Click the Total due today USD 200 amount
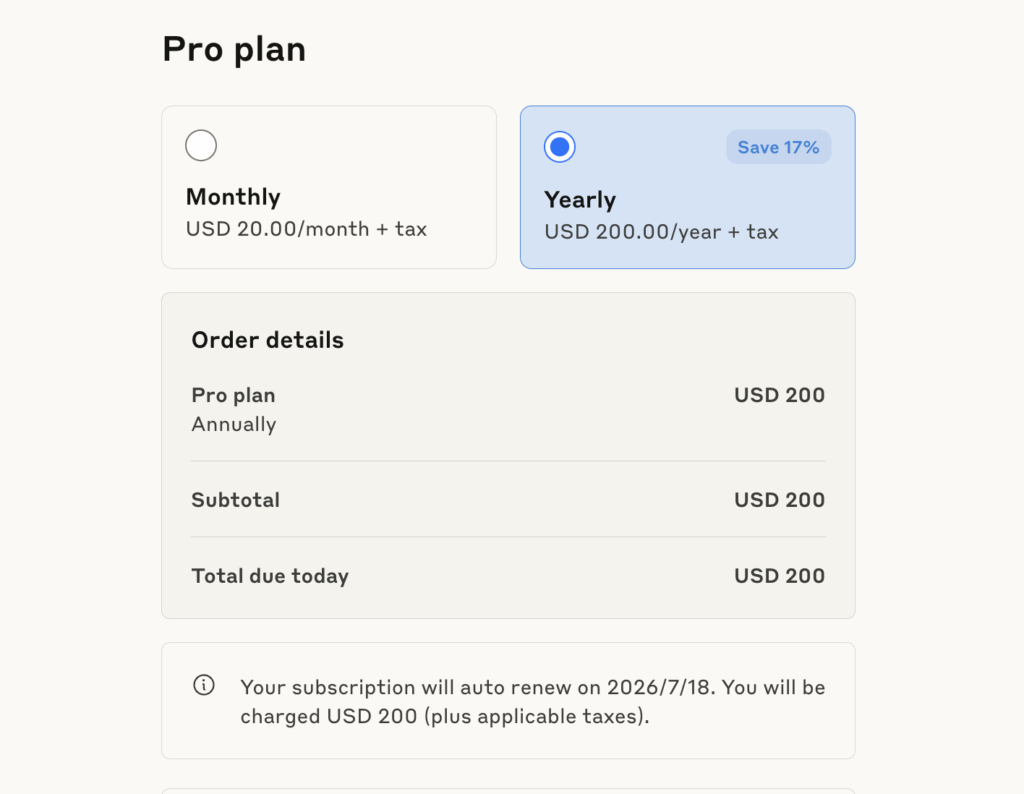 [x=779, y=576]
